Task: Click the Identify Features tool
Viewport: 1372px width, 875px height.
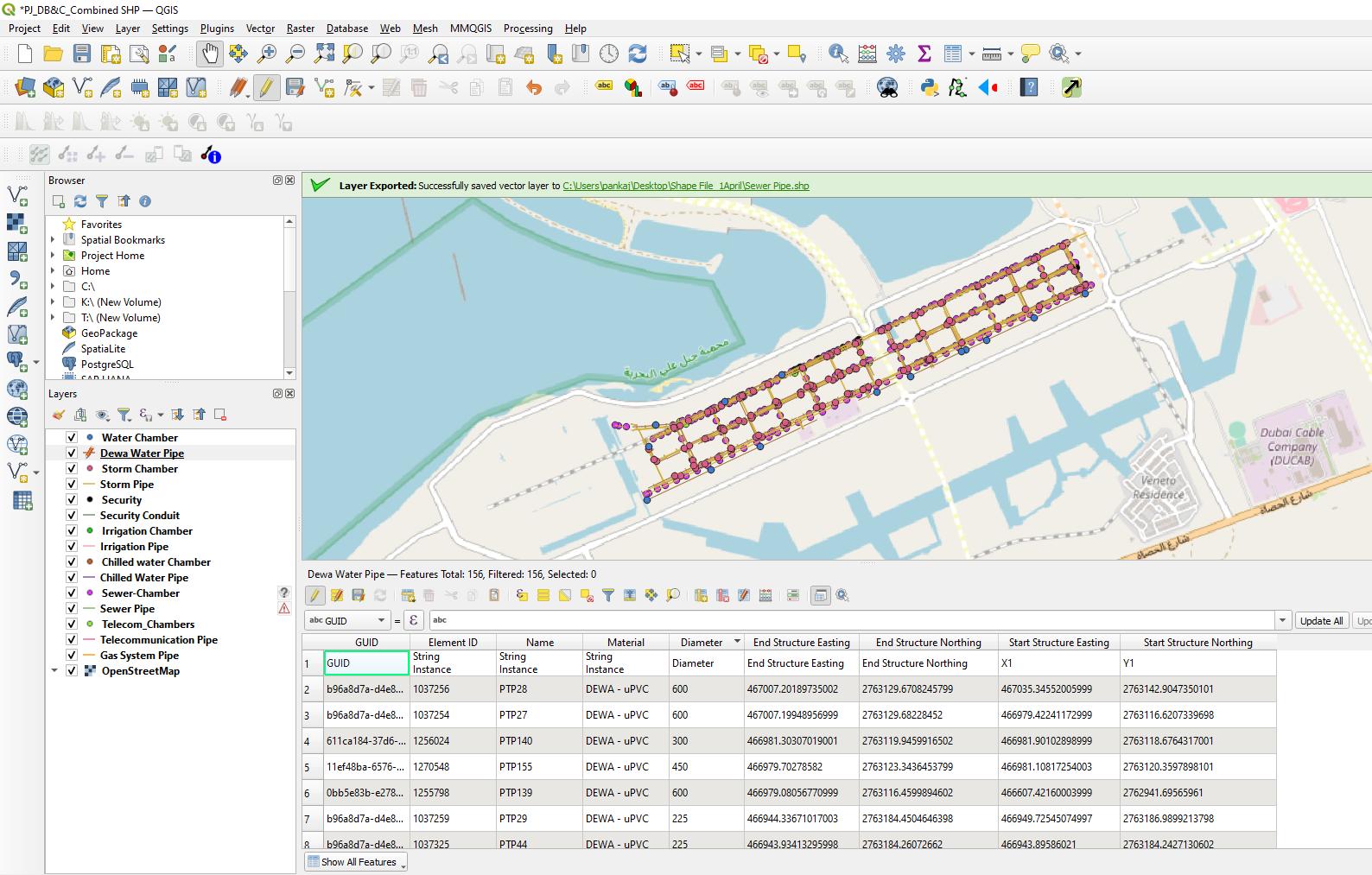Action: 837,54
